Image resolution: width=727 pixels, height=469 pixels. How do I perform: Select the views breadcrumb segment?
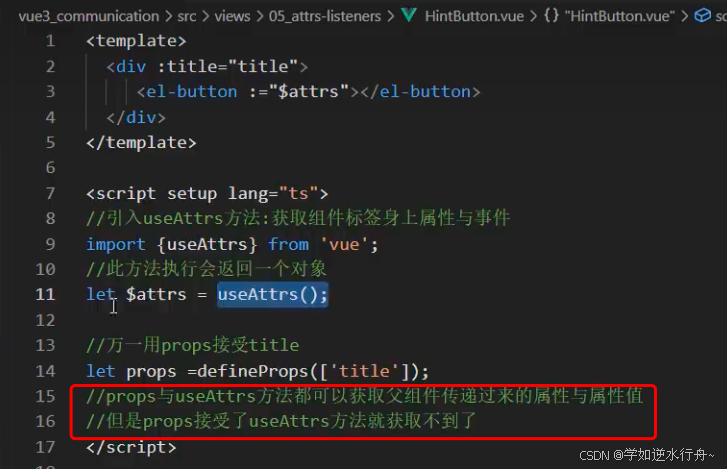(x=232, y=16)
